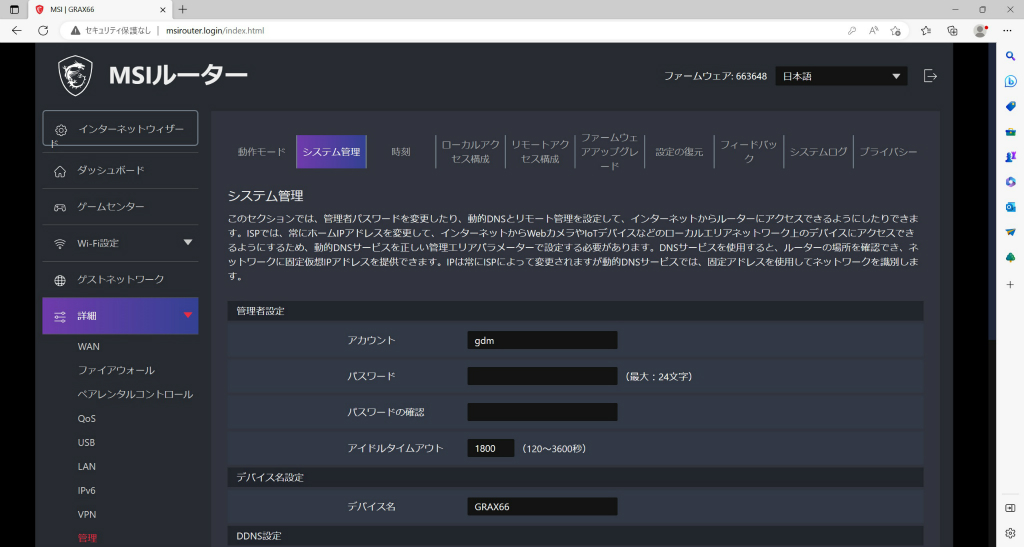The height and width of the screenshot is (547, 1024).
Task: Click the read aloud icon in address bar
Action: coord(873,31)
